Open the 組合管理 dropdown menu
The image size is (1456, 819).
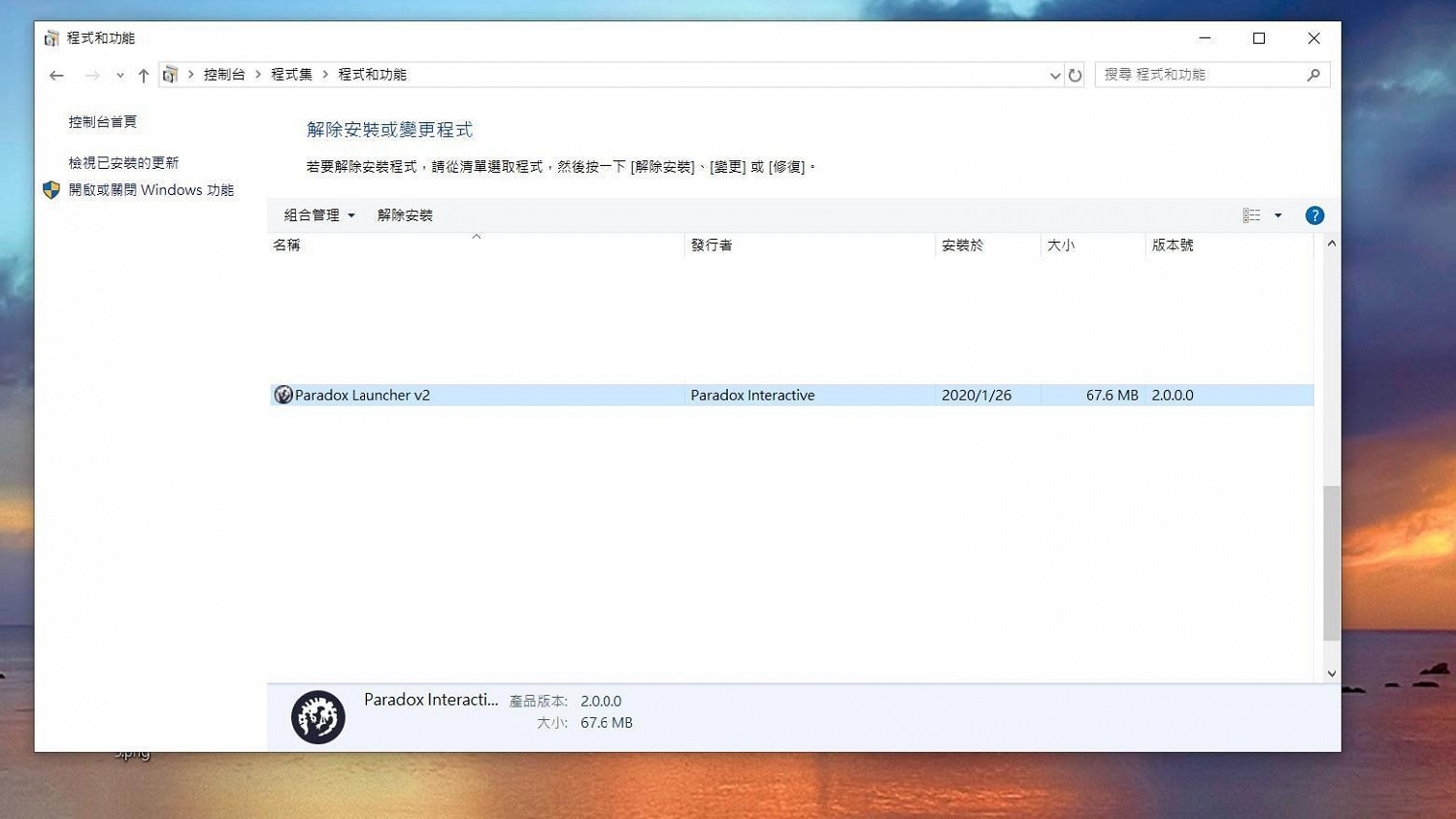(x=318, y=215)
